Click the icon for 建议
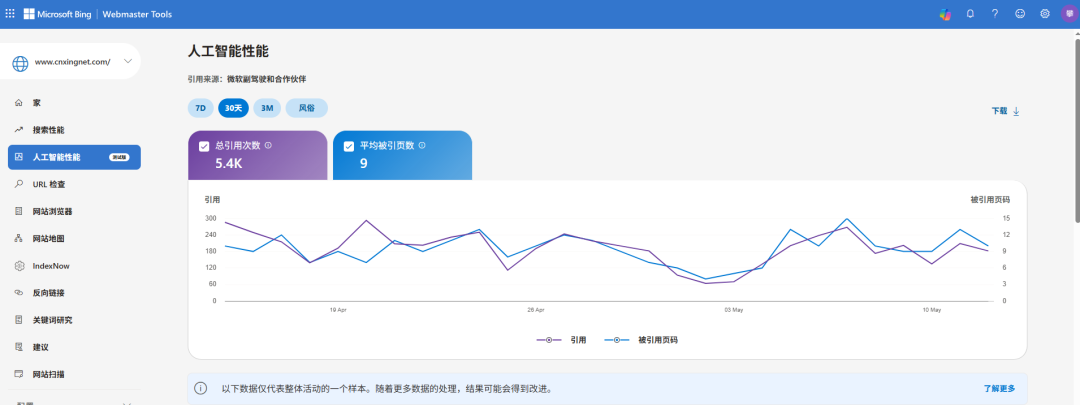The image size is (1080, 405). click(x=19, y=347)
